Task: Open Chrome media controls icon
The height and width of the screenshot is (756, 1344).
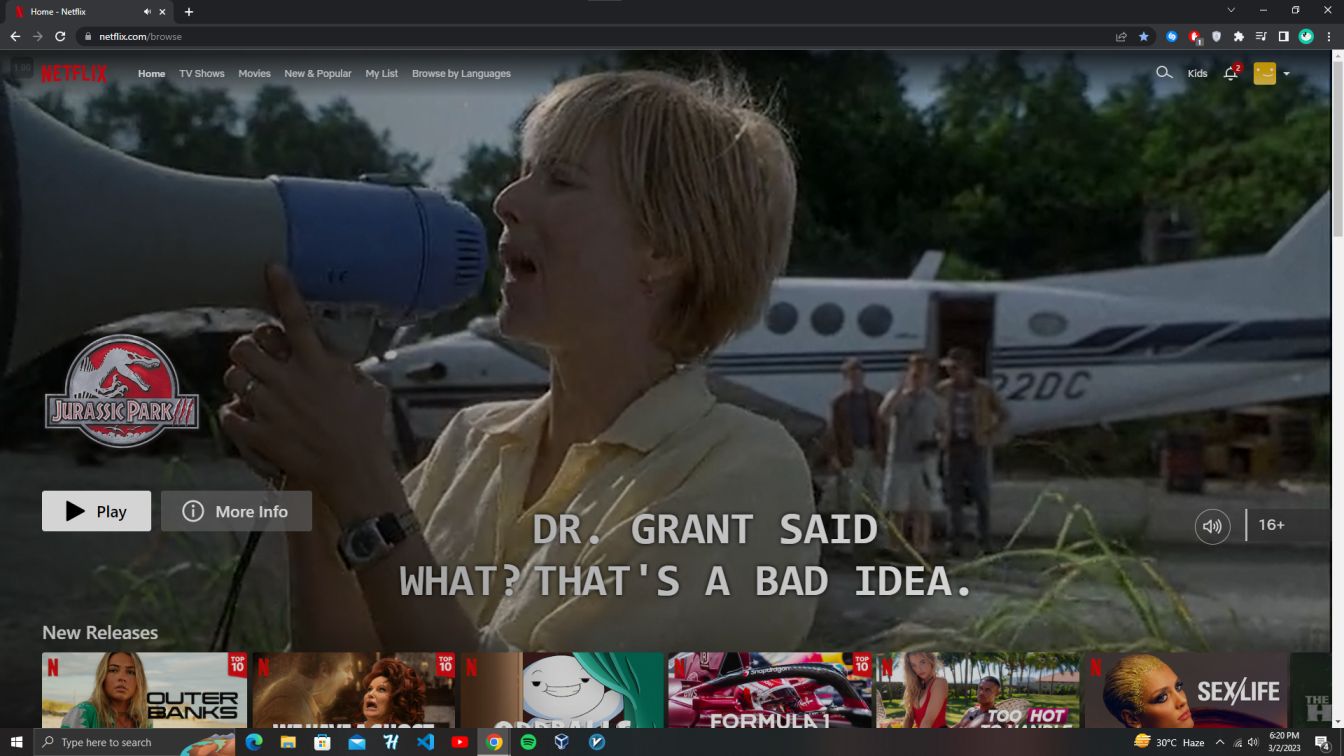Action: (x=1261, y=36)
